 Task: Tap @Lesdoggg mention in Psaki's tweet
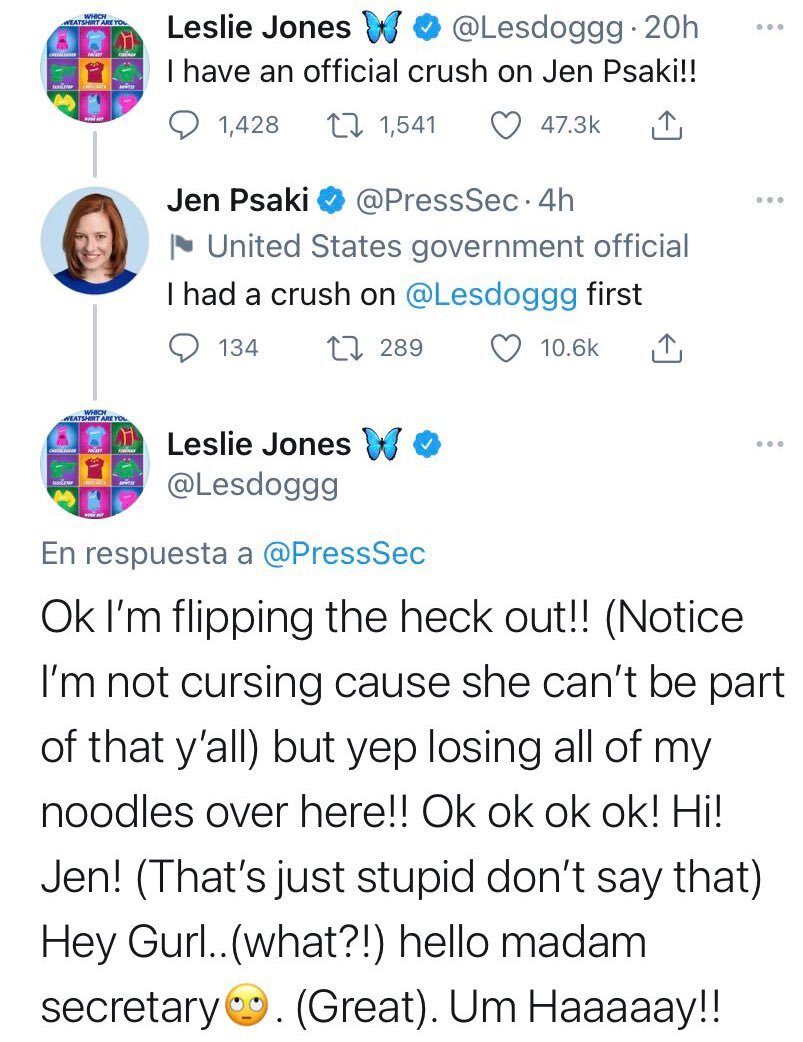click(x=492, y=294)
